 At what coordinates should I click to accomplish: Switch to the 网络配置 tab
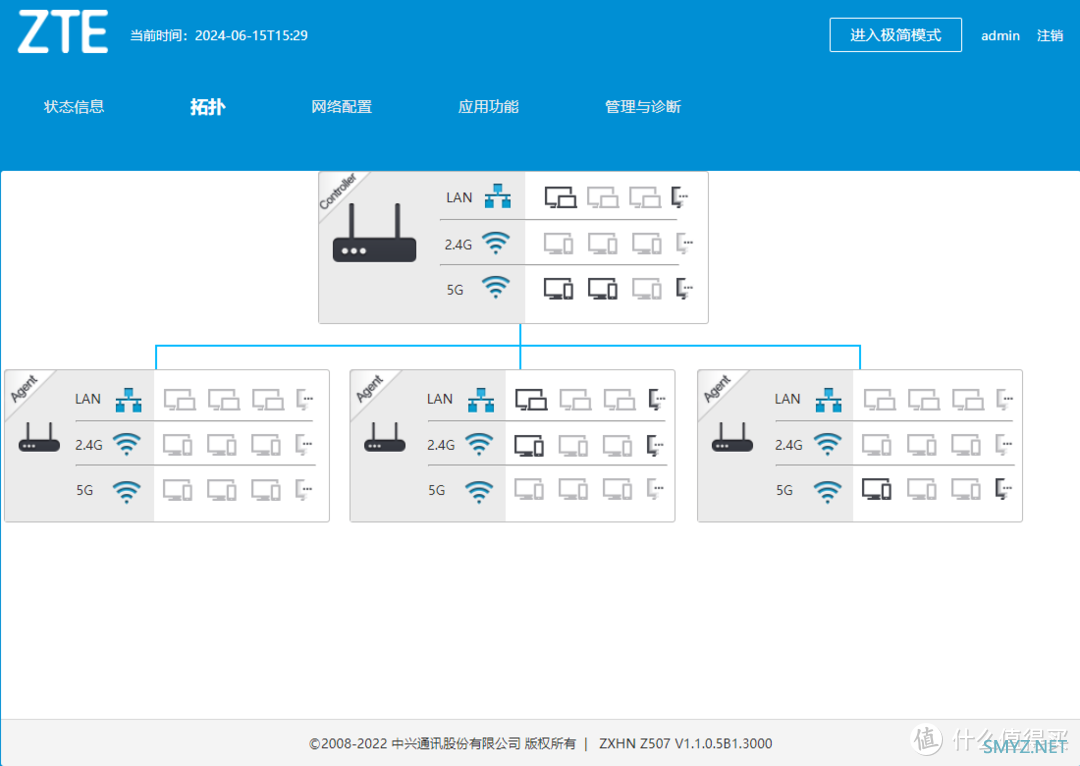(342, 107)
